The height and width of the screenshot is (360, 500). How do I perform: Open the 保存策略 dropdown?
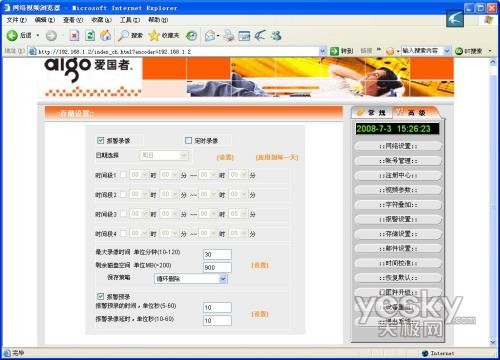pyautogui.click(x=191, y=279)
